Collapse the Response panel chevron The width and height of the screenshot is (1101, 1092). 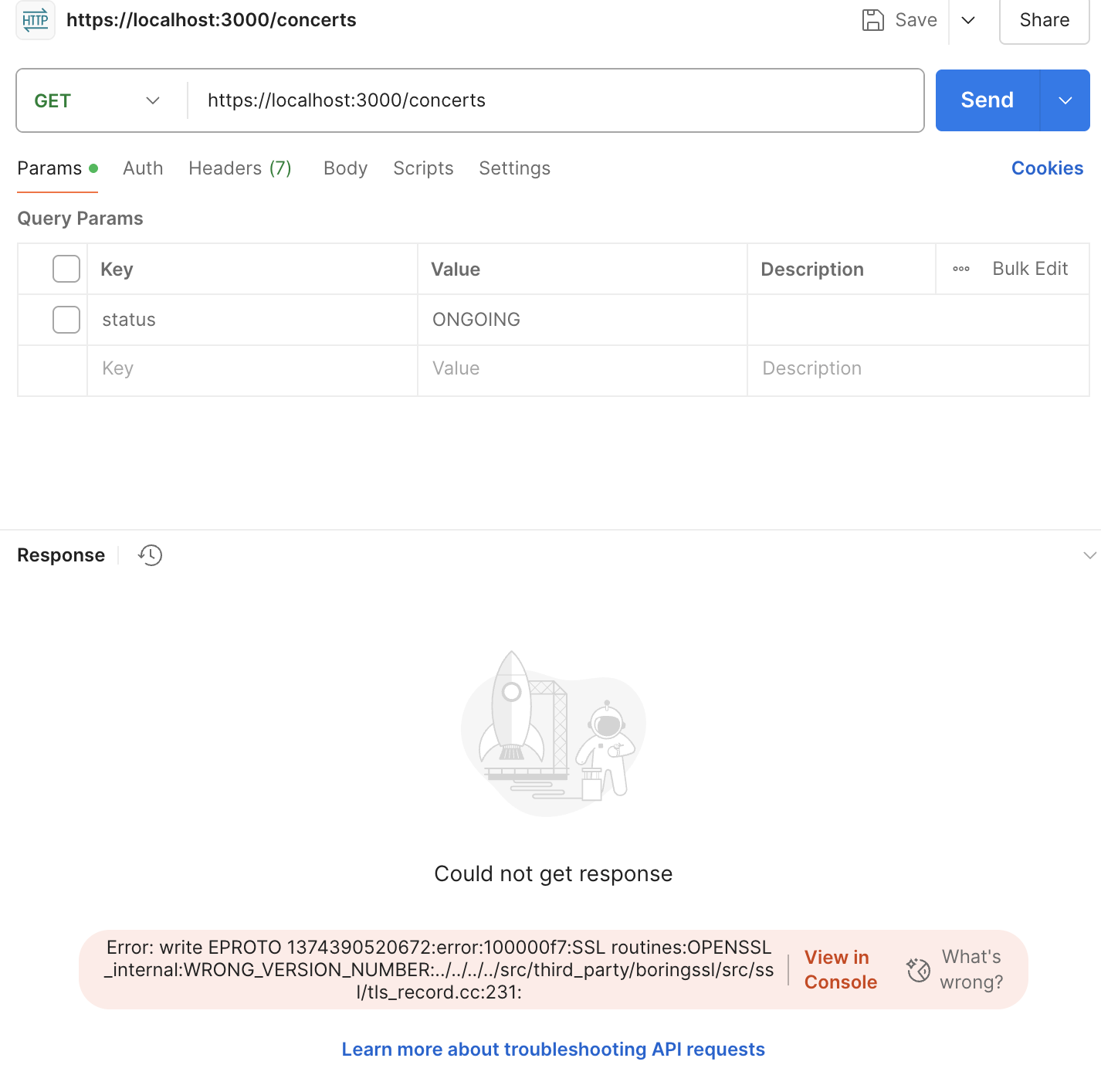pyautogui.click(x=1089, y=555)
